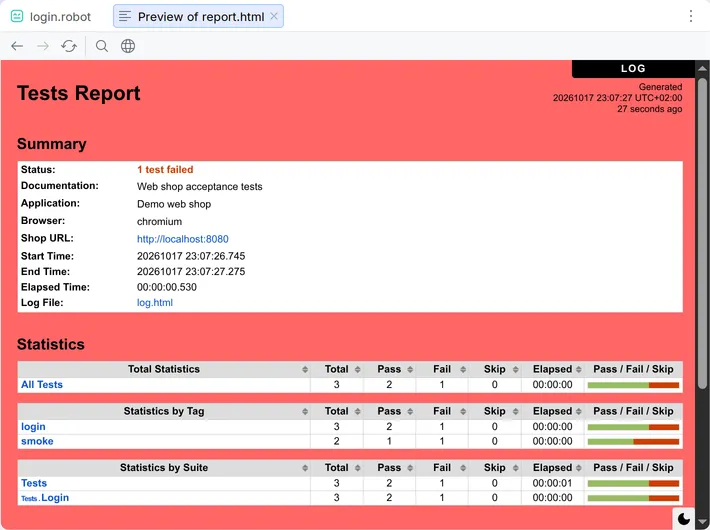Screen dimensions: 710x530
Task: Open the login tag statistics link
Action: pos(33,427)
